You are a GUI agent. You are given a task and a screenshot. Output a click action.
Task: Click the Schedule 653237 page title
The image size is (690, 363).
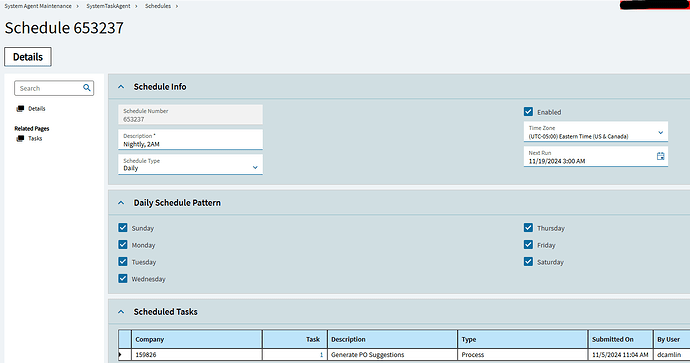click(x=64, y=28)
